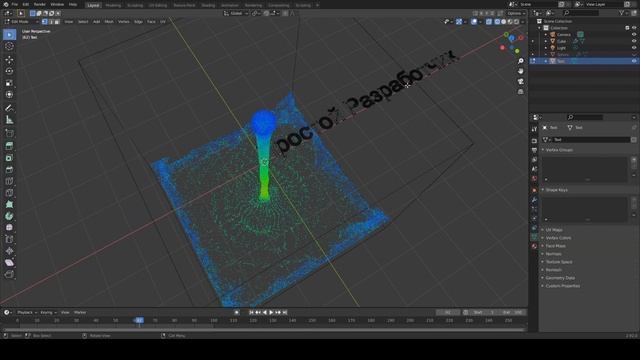Expand the Geometry Data panel
The height and width of the screenshot is (360, 640).
(559, 278)
